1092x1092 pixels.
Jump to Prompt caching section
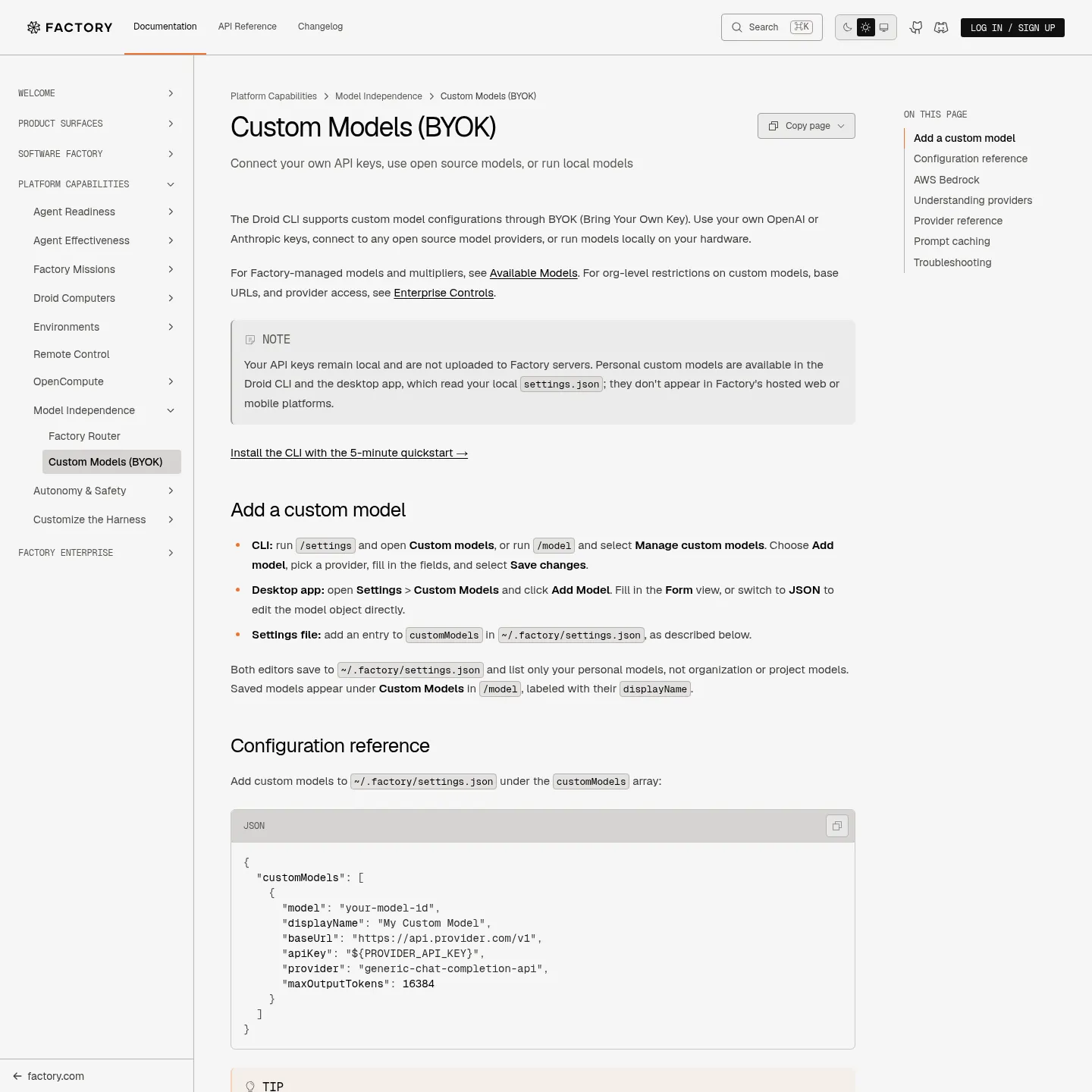(952, 241)
